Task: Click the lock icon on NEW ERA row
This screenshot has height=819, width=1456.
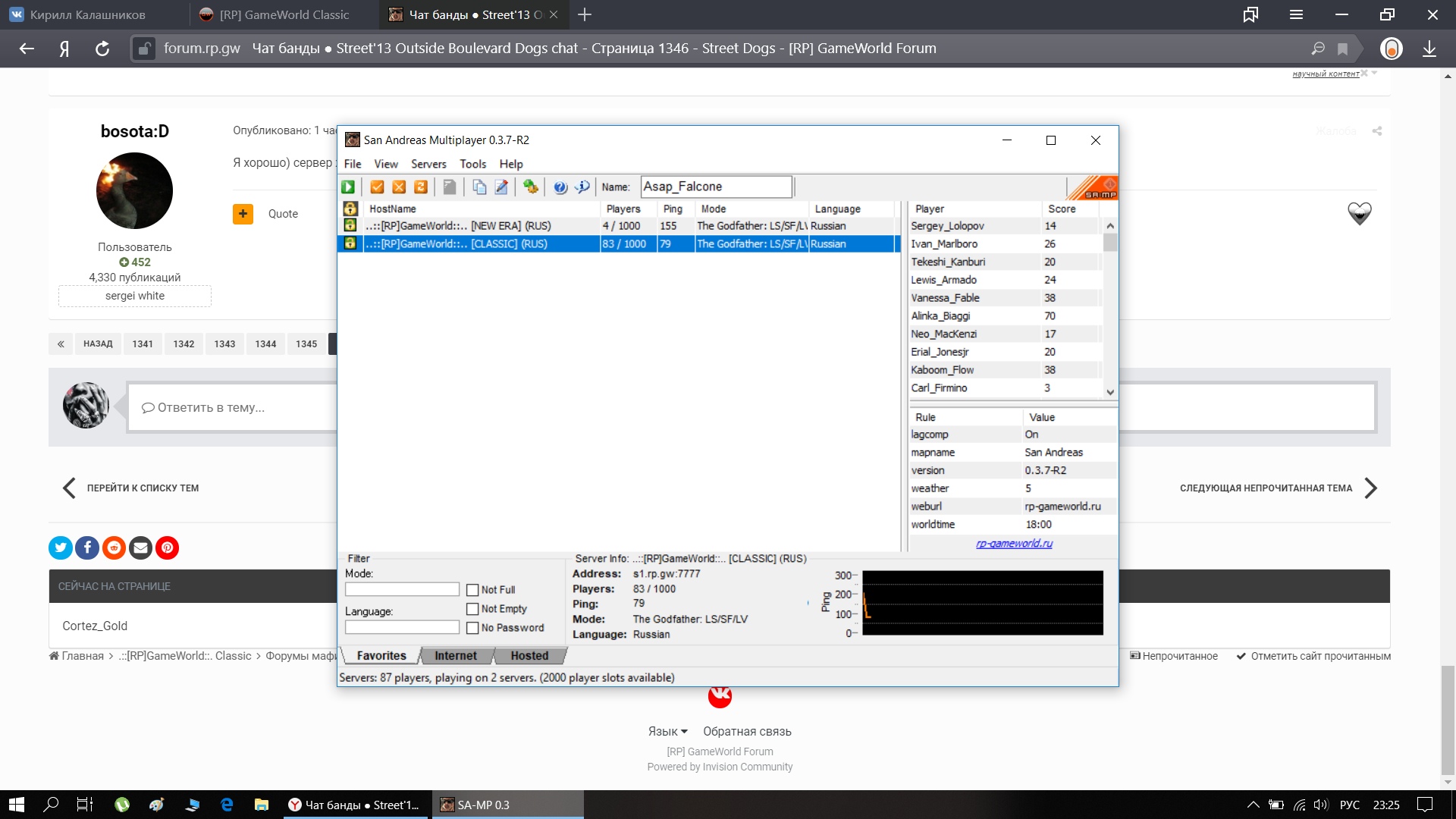Action: click(350, 225)
